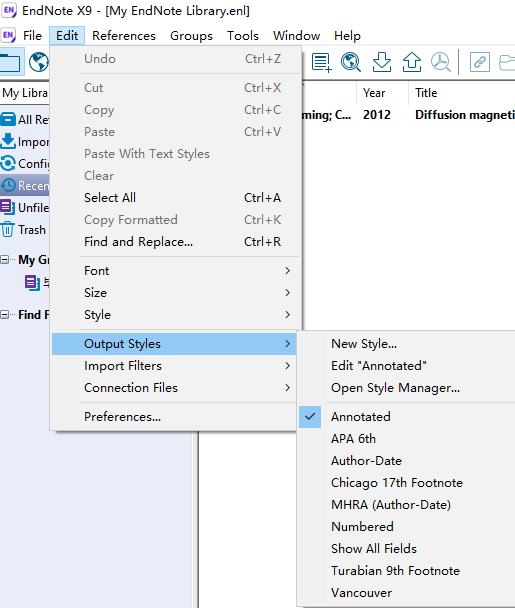Screen dimensions: 515x608
Task: Click the find full text PDF icon
Action: click(441, 62)
